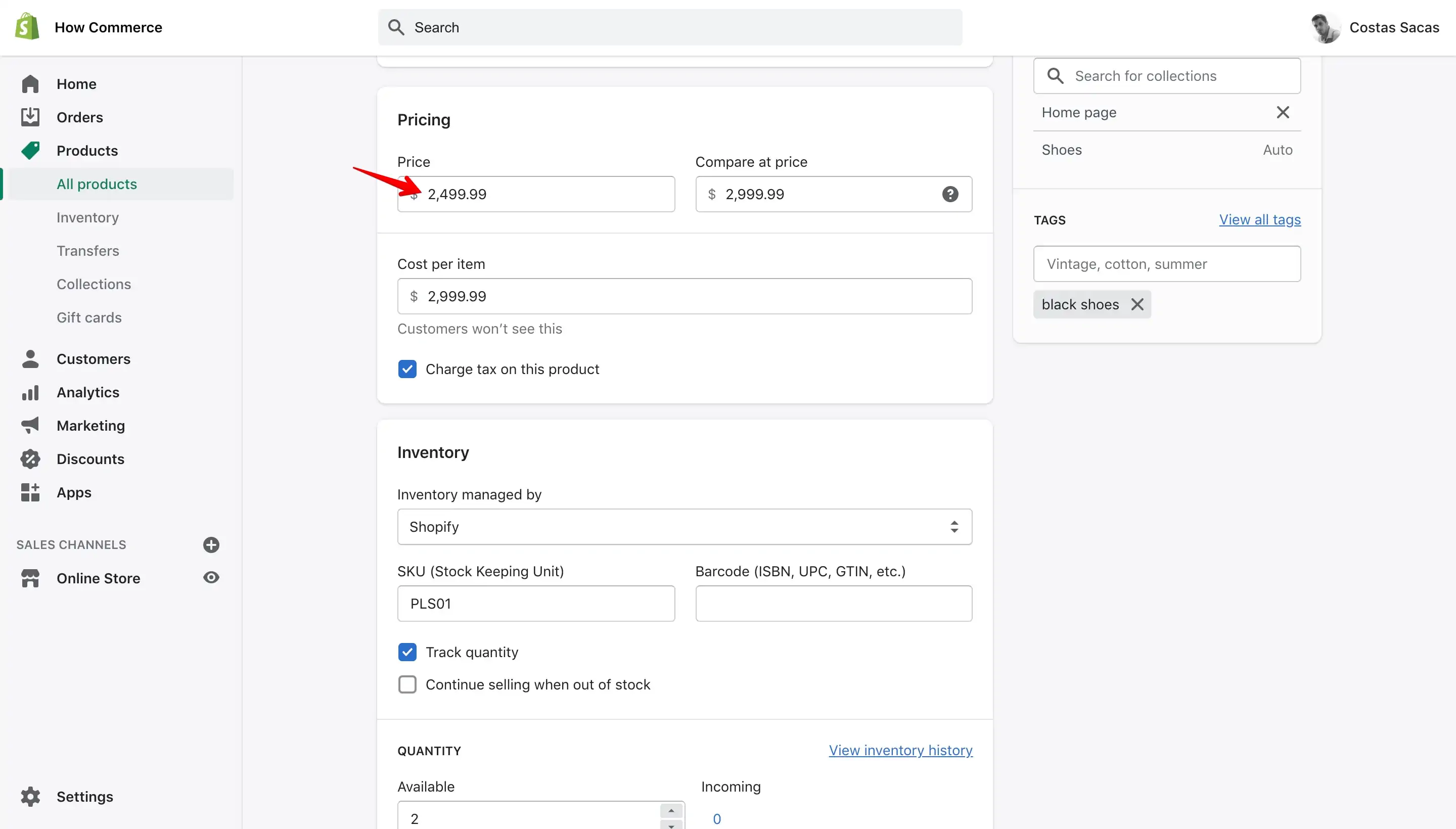
Task: Remove the black shoes tag
Action: tap(1137, 305)
